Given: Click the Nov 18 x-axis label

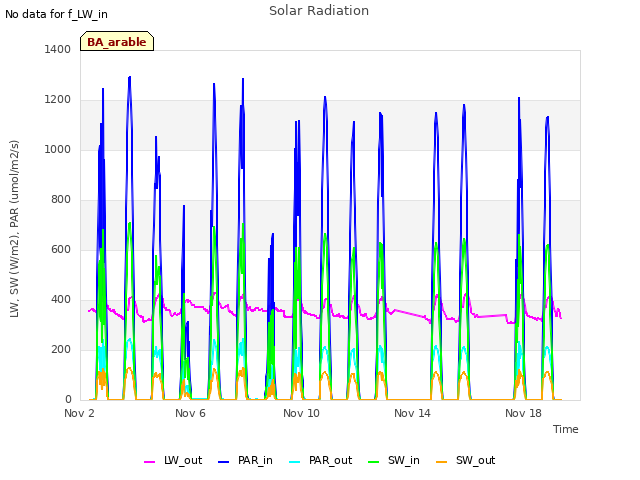Looking at the screenshot, I should click(x=523, y=413).
